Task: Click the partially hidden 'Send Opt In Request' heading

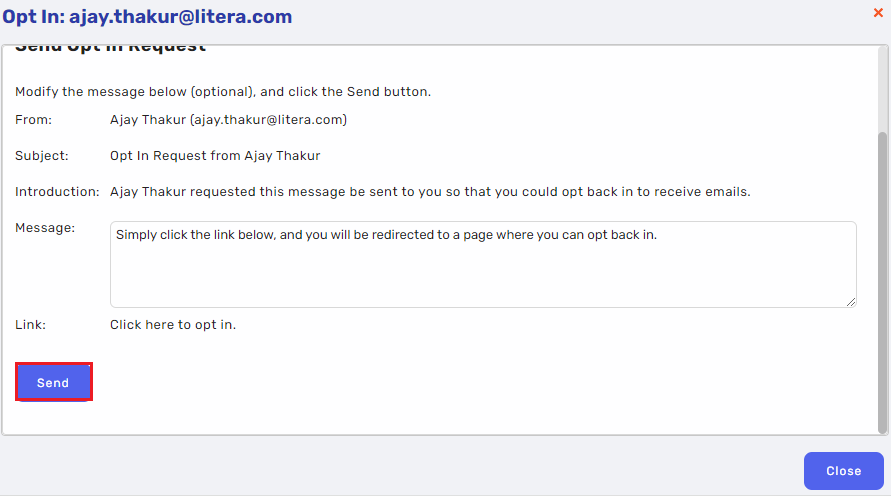Action: [110, 48]
